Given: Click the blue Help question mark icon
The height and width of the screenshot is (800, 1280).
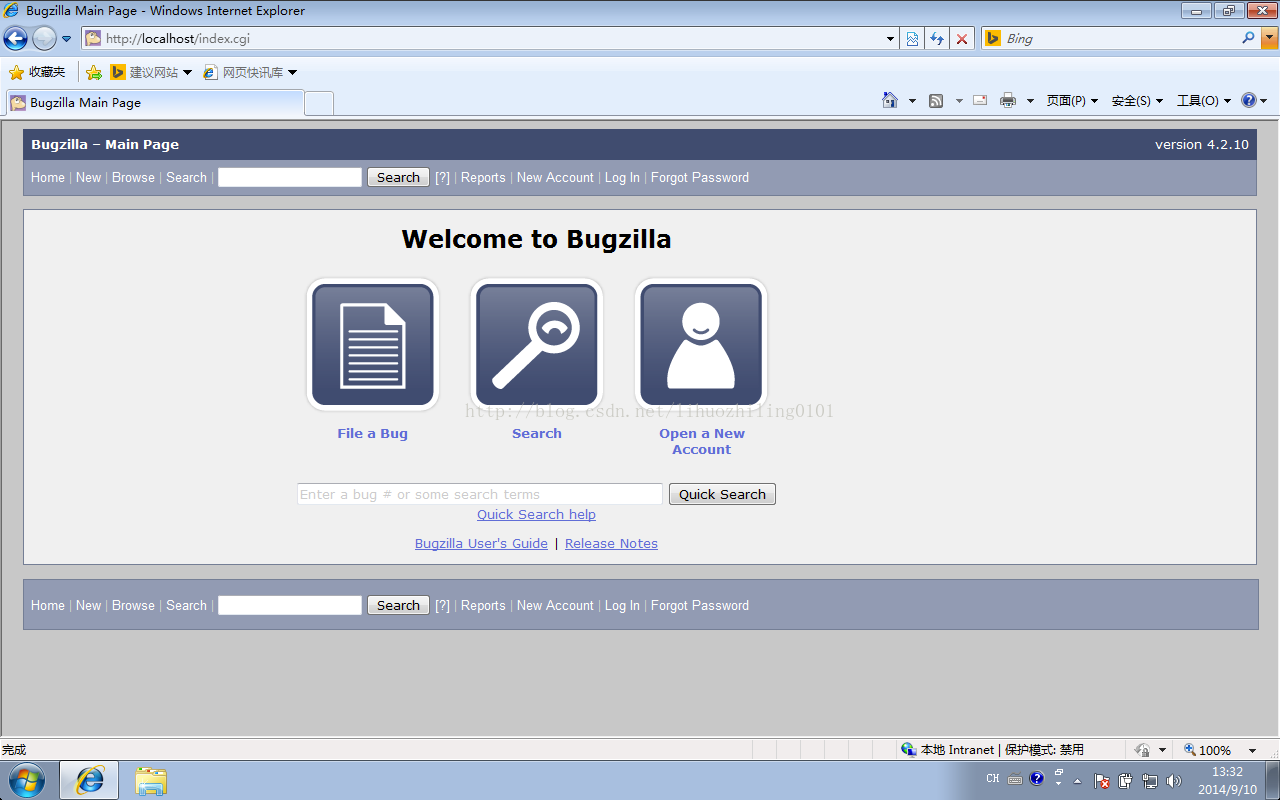Looking at the screenshot, I should tap(1248, 100).
